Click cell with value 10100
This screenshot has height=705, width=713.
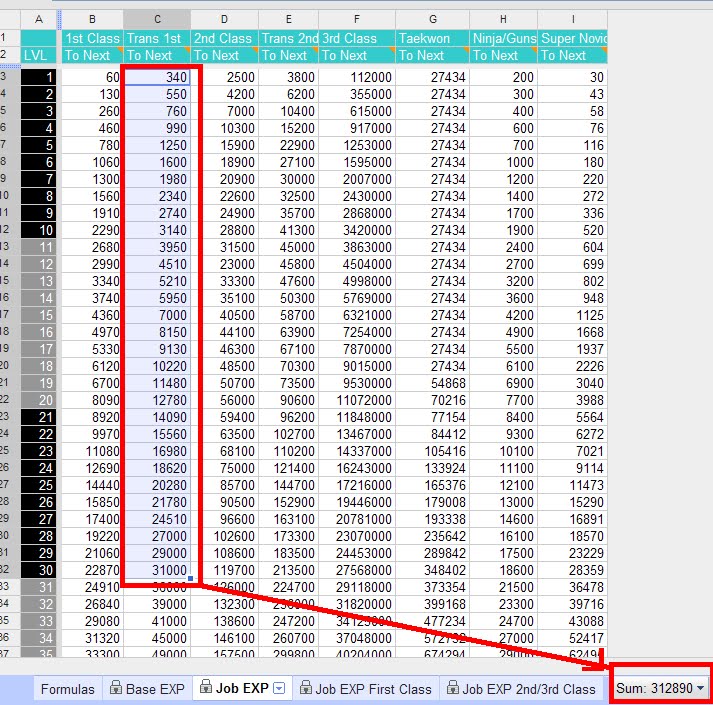pyautogui.click(x=503, y=451)
